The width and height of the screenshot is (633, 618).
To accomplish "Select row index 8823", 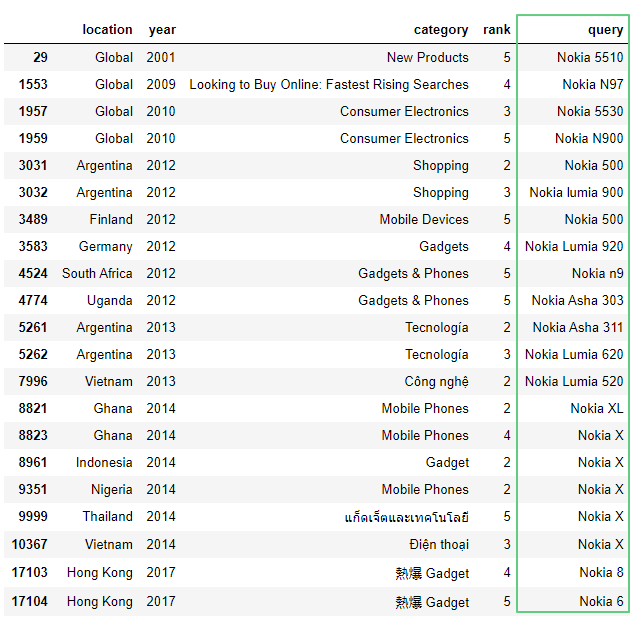I will point(33,436).
